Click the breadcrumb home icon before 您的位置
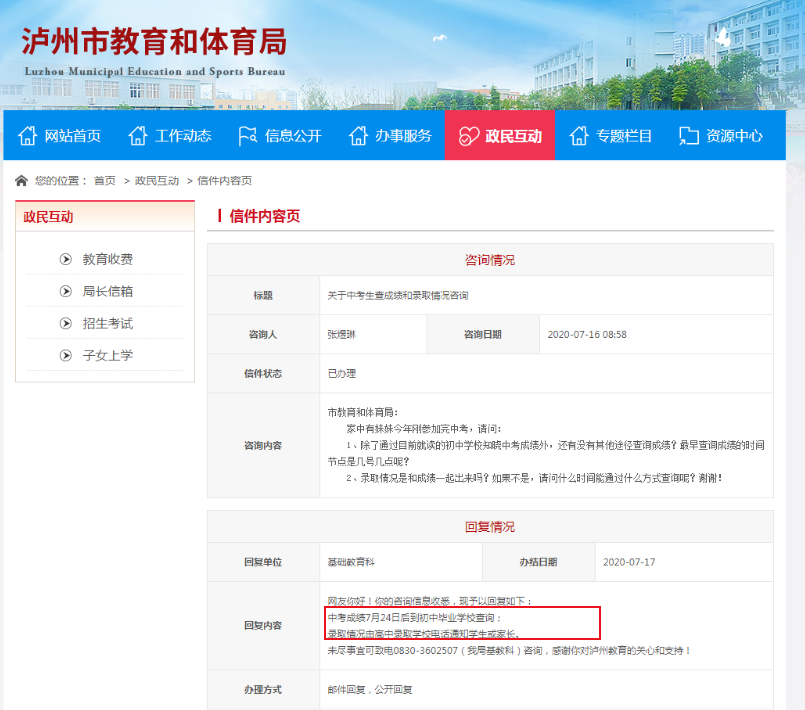 coord(21,181)
